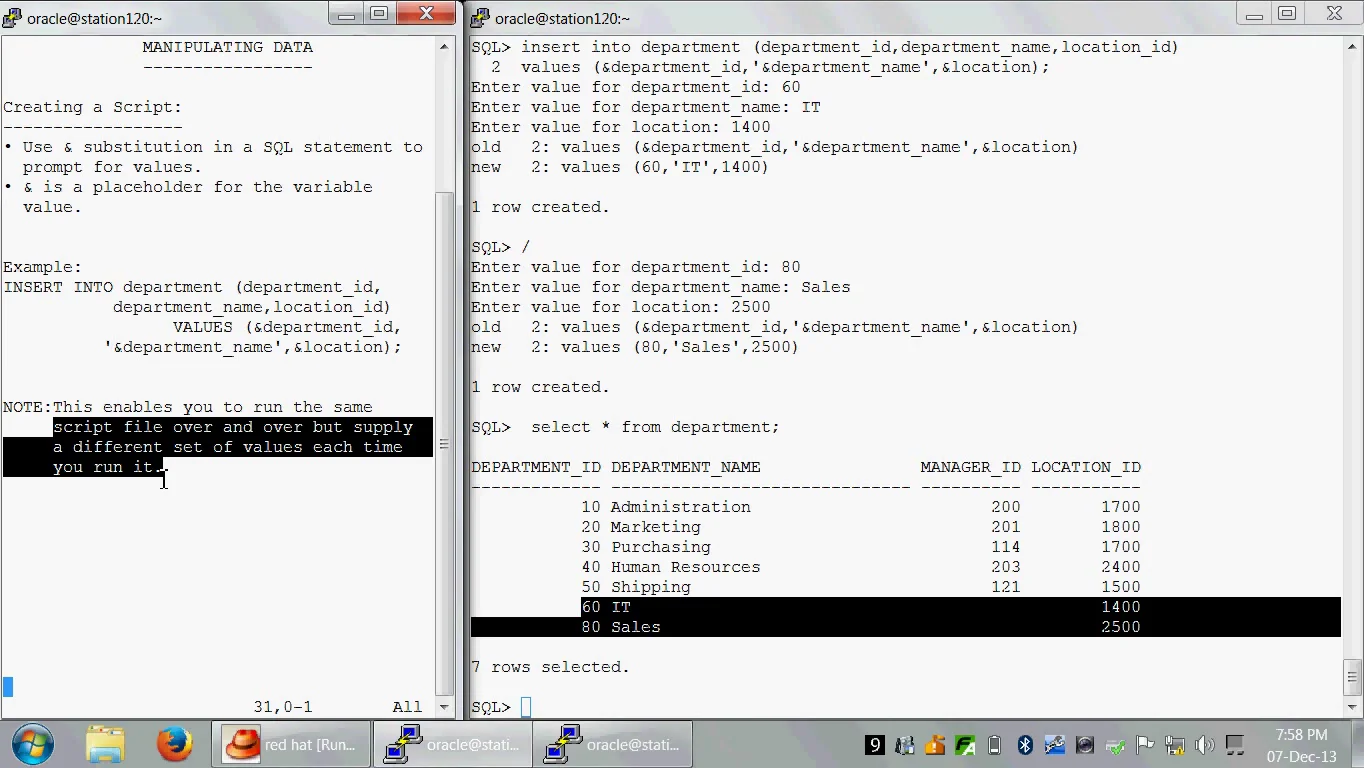The image size is (1364, 768).
Task: Click the highlighted '80 Sales' row
Action: click(905, 627)
